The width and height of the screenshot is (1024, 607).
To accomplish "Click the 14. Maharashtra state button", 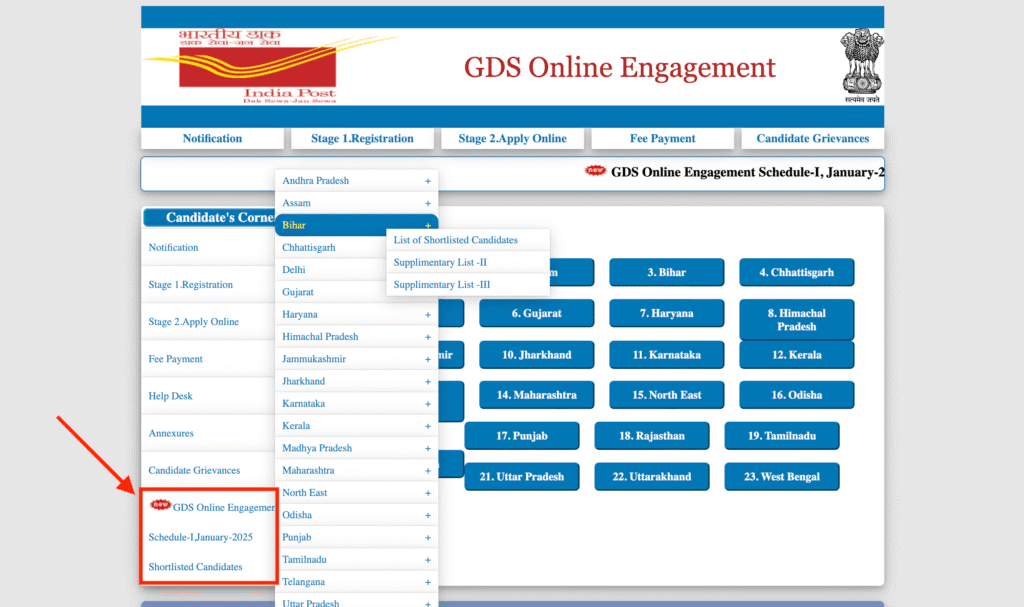I will [536, 395].
